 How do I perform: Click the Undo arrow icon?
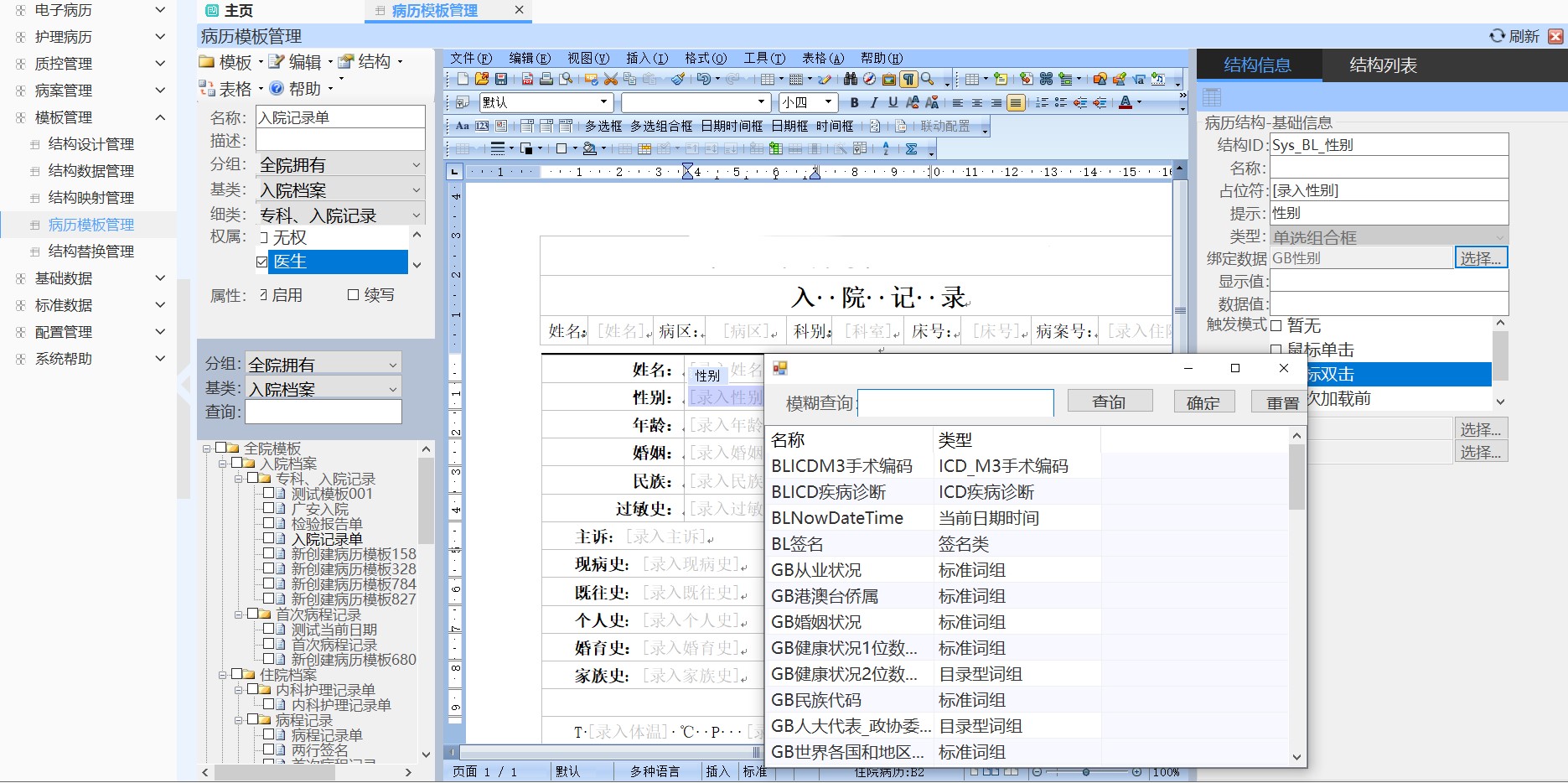pyautogui.click(x=704, y=79)
